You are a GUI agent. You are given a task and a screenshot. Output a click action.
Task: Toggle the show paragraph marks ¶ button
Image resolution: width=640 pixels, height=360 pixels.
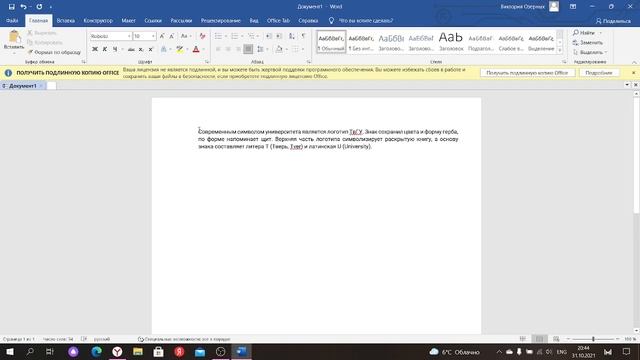pos(304,36)
